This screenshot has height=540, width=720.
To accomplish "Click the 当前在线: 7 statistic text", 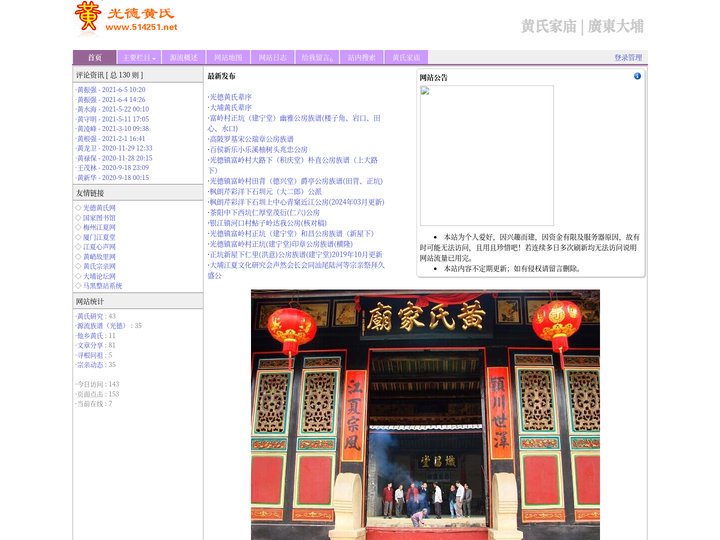I will [x=94, y=404].
